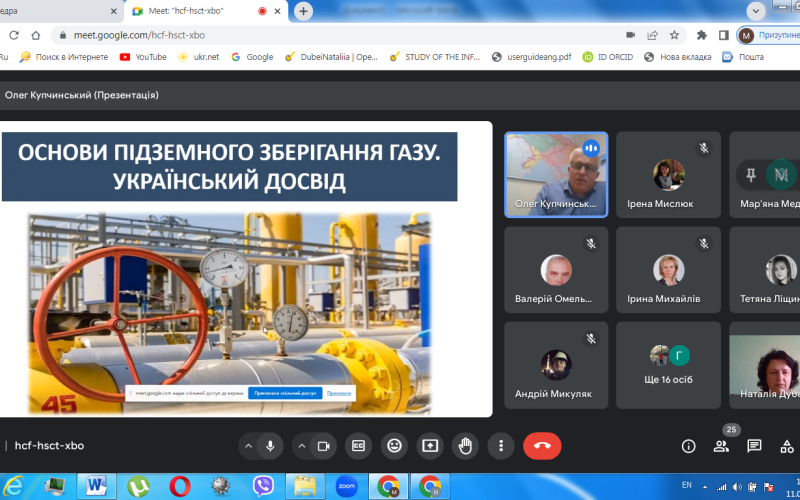The width and height of the screenshot is (800, 500).
Task: Toggle the microphone in Meet controls
Action: [270, 446]
